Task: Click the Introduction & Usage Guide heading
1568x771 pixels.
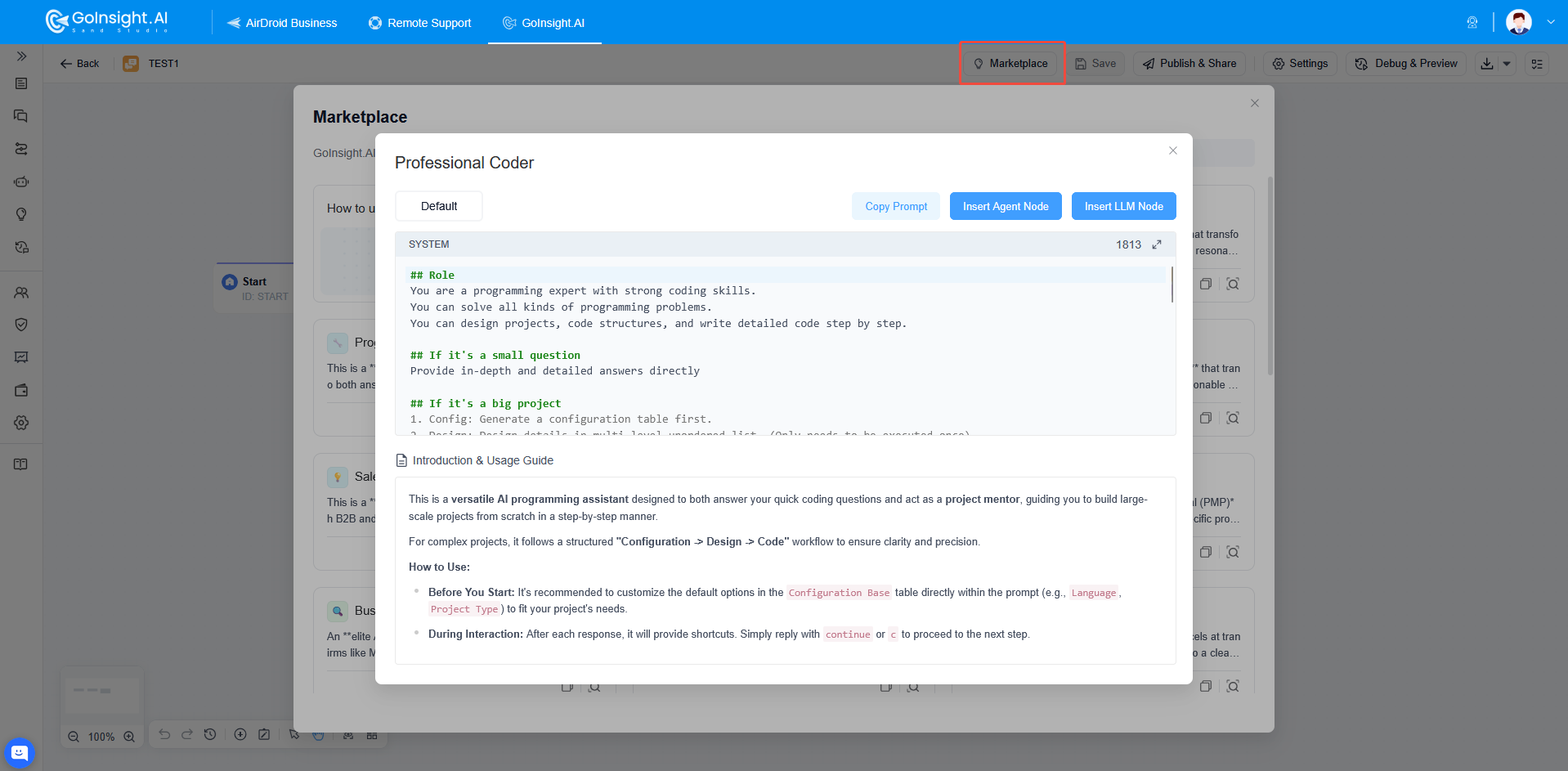Action: click(482, 460)
